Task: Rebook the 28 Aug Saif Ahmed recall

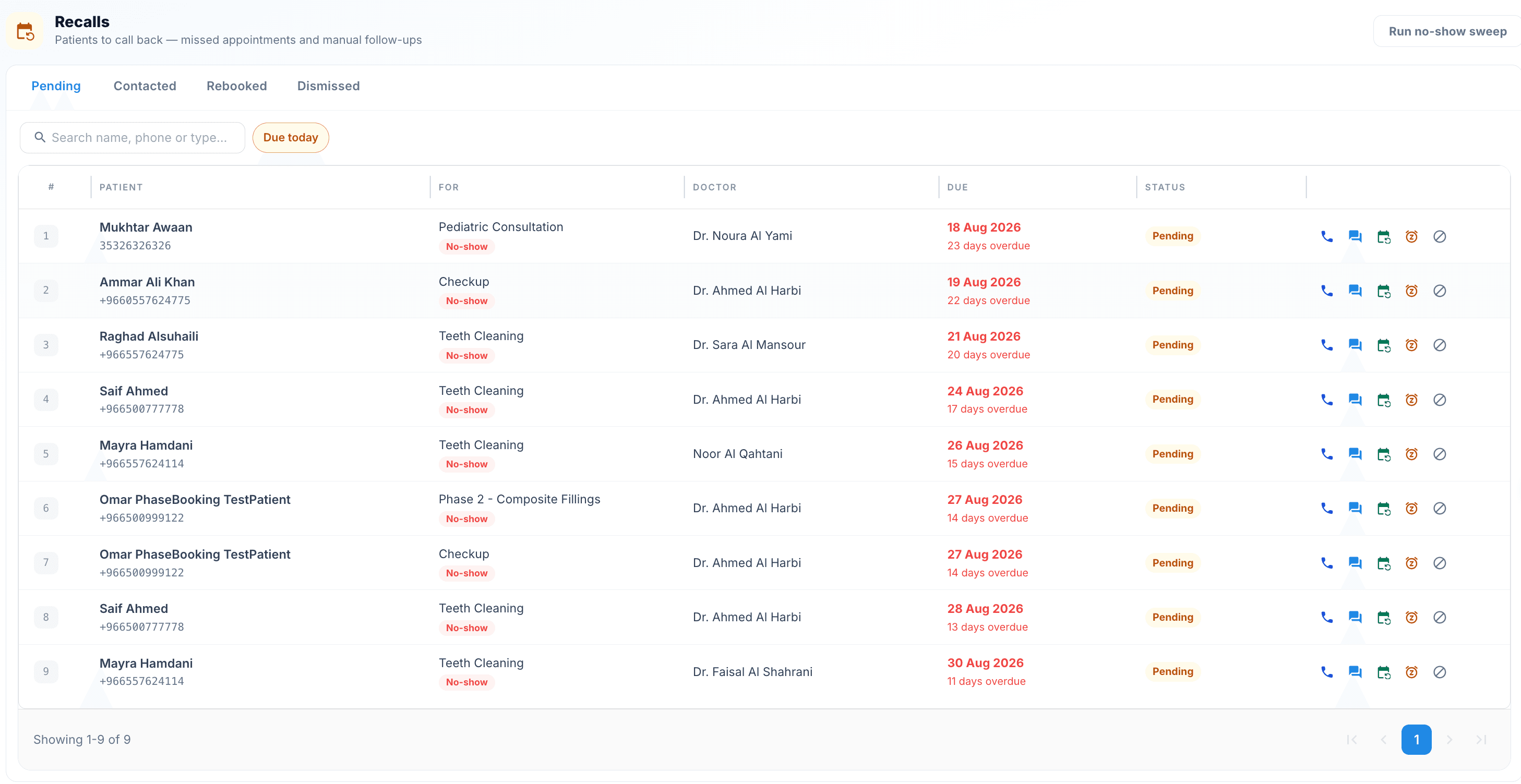Action: 1383,618
